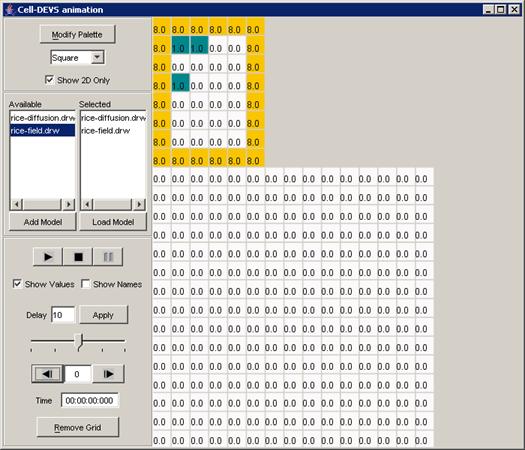
Task: Step forward one frame
Action: click(108, 374)
